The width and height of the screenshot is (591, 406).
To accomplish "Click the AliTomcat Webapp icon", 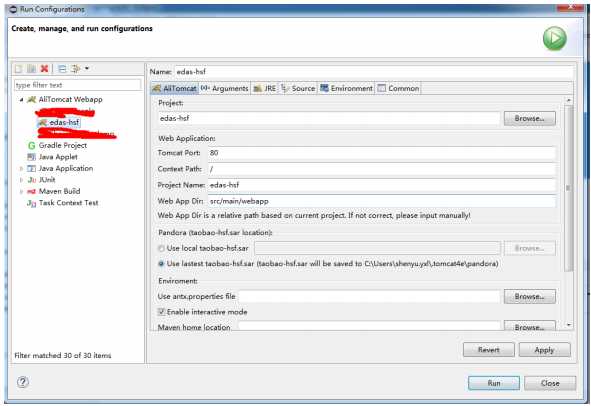I will [32, 100].
